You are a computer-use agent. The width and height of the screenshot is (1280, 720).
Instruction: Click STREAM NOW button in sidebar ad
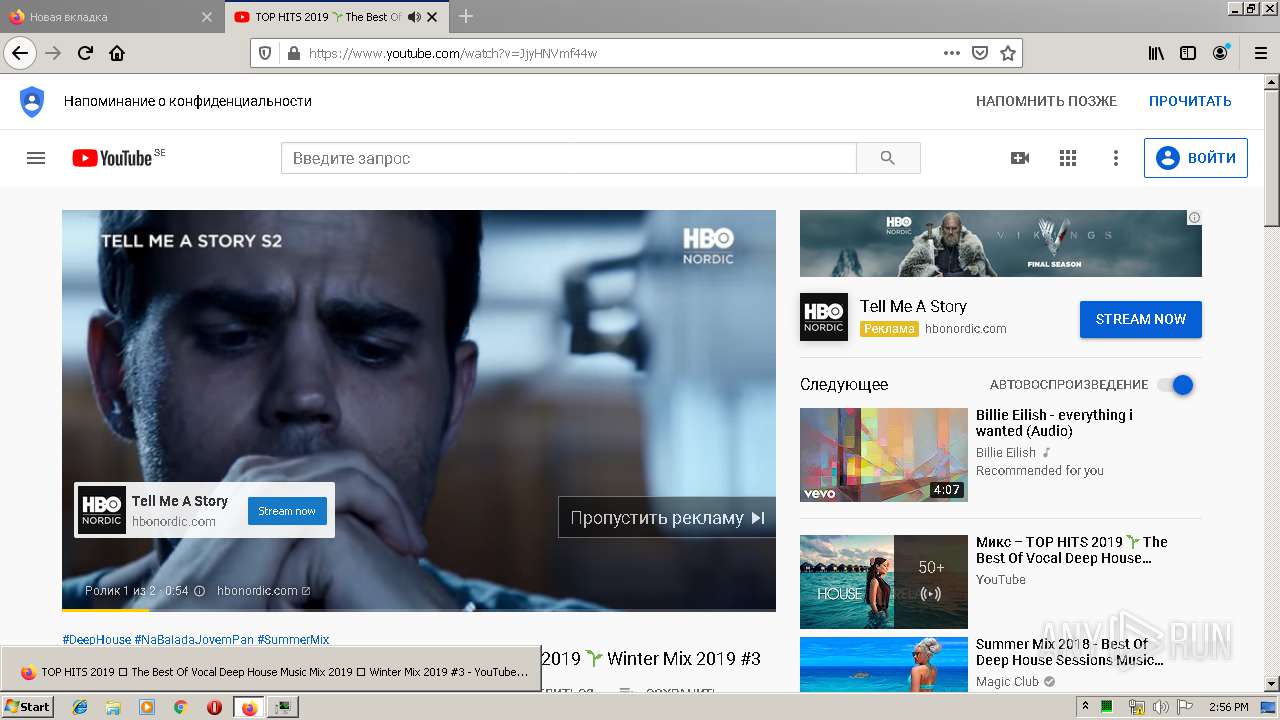pos(1141,319)
